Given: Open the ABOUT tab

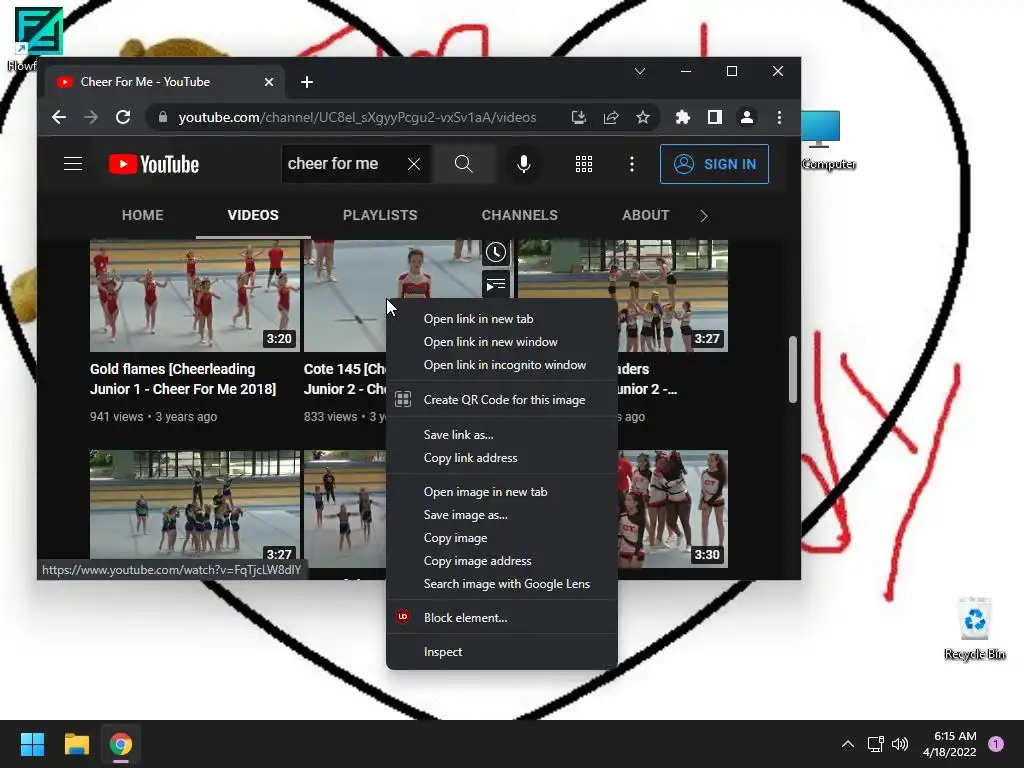Looking at the screenshot, I should [x=645, y=216].
